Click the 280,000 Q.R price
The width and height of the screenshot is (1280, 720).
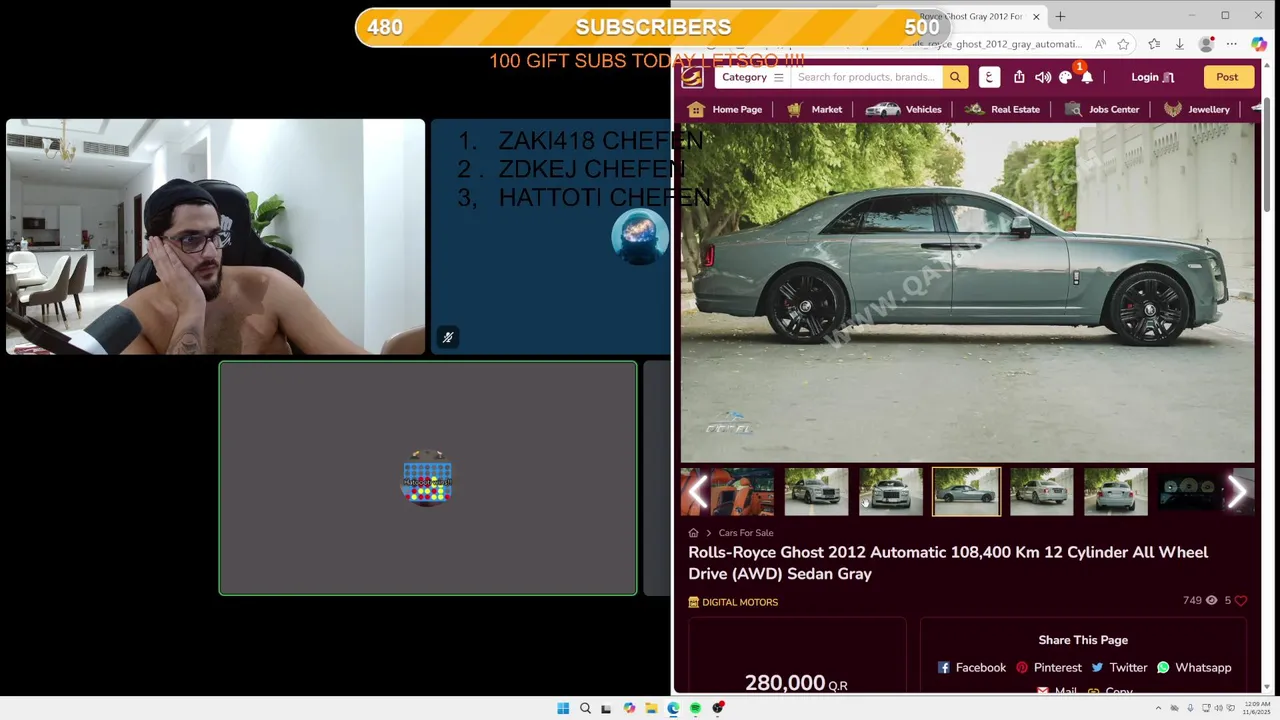[796, 683]
